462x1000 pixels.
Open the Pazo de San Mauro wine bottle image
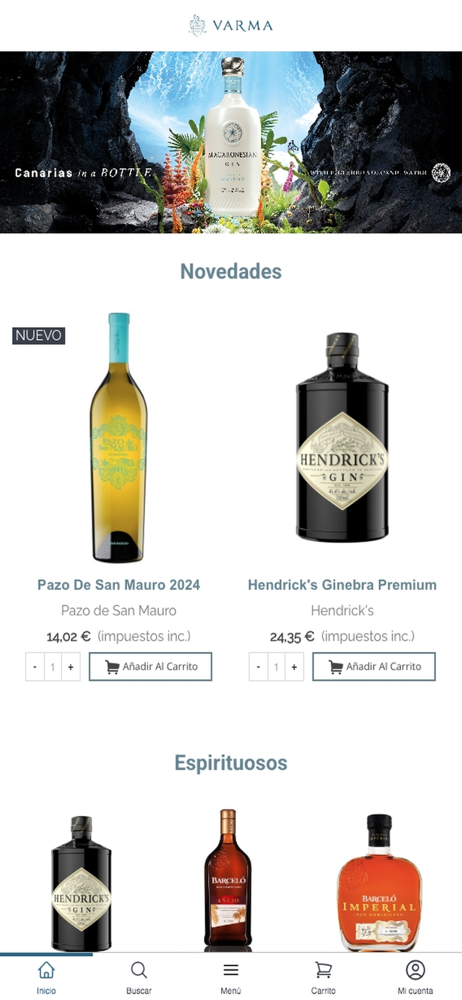tap(119, 438)
